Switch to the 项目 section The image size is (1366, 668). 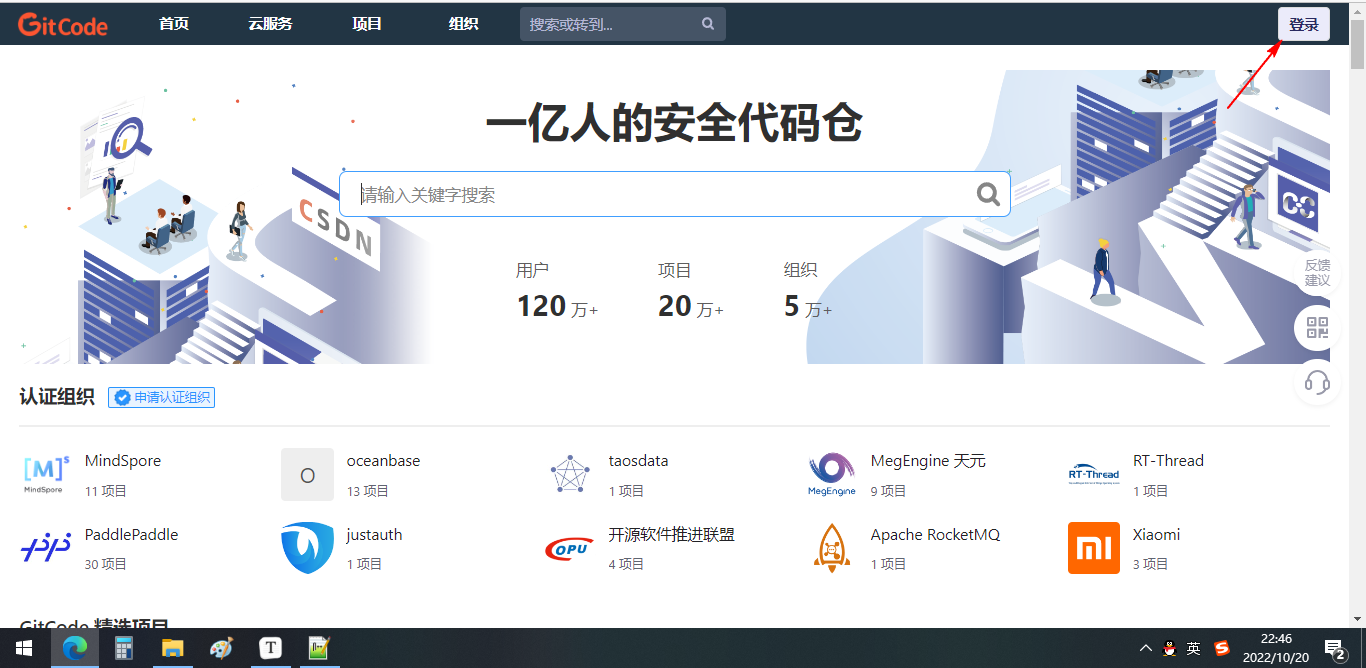click(366, 23)
